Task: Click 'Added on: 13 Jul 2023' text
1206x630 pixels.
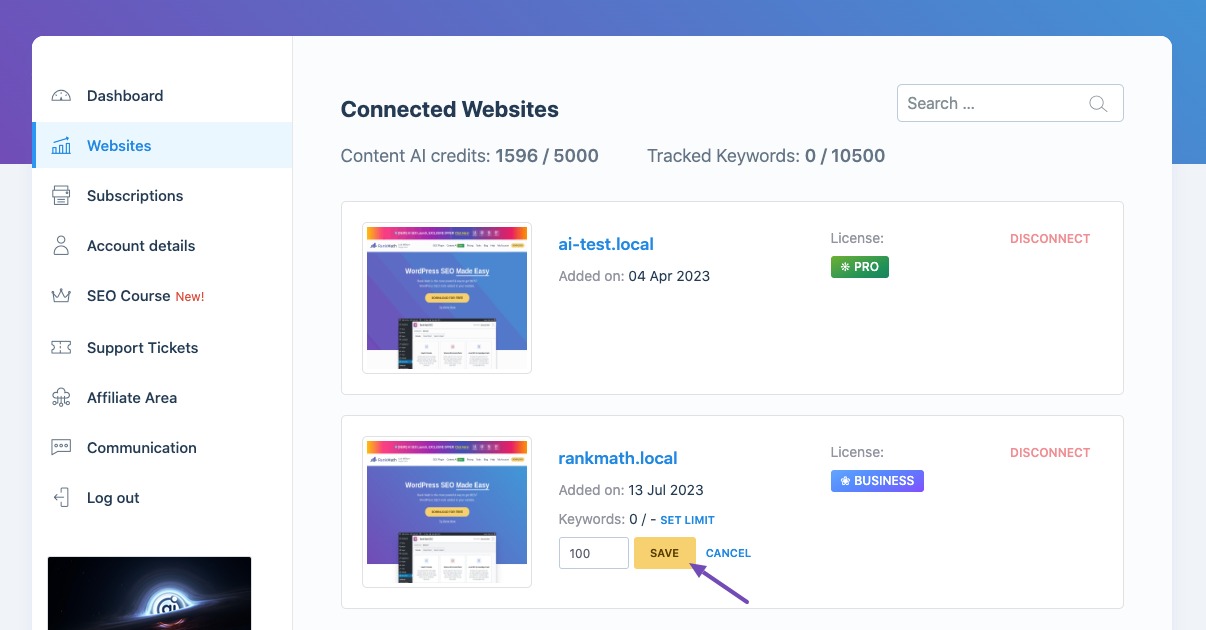Action: [x=631, y=490]
